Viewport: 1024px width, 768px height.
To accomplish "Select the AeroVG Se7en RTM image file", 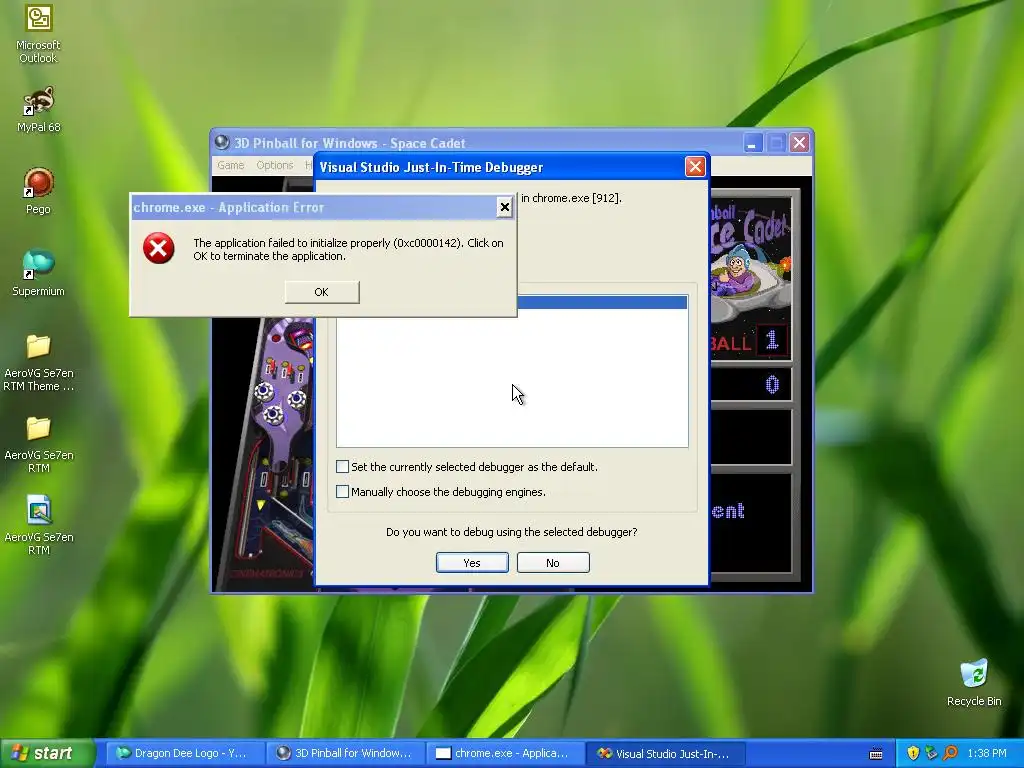I will click(x=39, y=526).
